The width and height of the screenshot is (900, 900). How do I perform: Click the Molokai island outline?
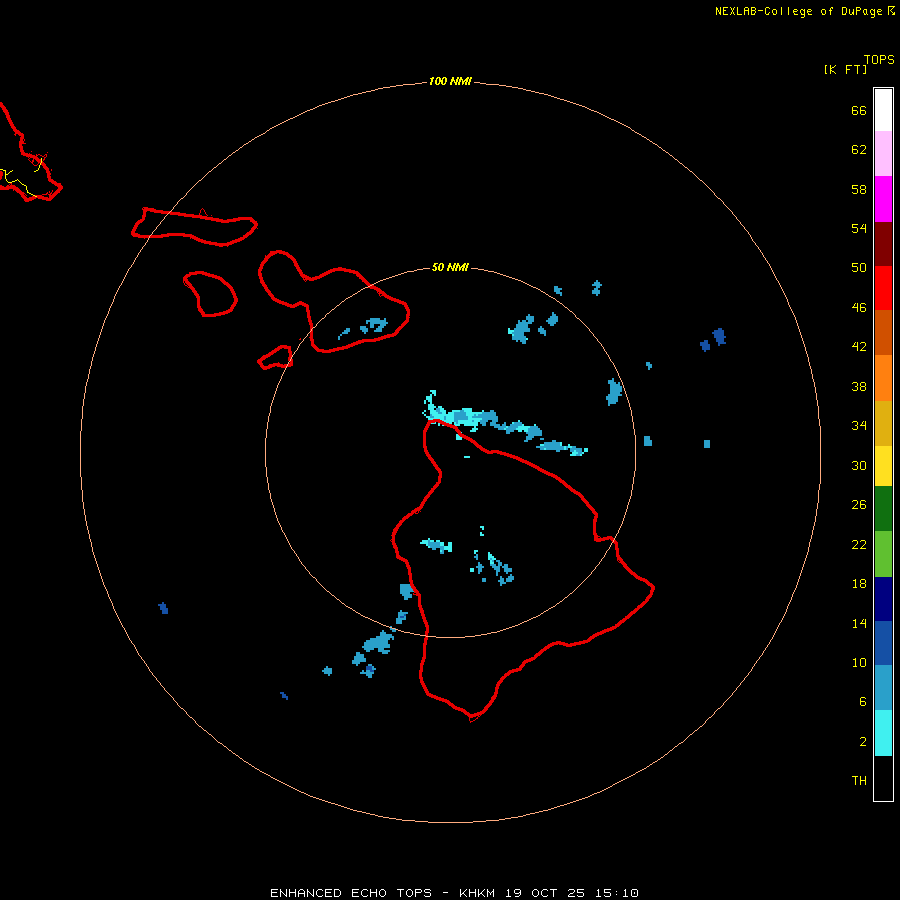195,227
